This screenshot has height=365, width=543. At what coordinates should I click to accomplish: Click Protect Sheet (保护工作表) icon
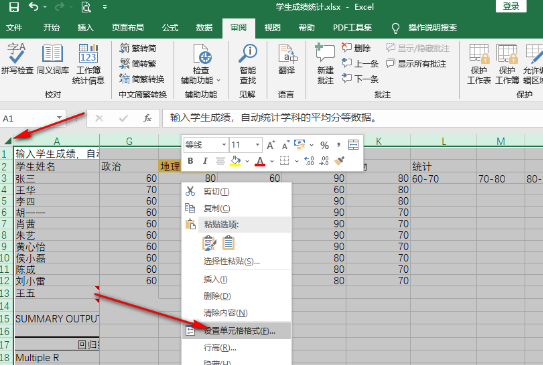pyautogui.click(x=479, y=64)
